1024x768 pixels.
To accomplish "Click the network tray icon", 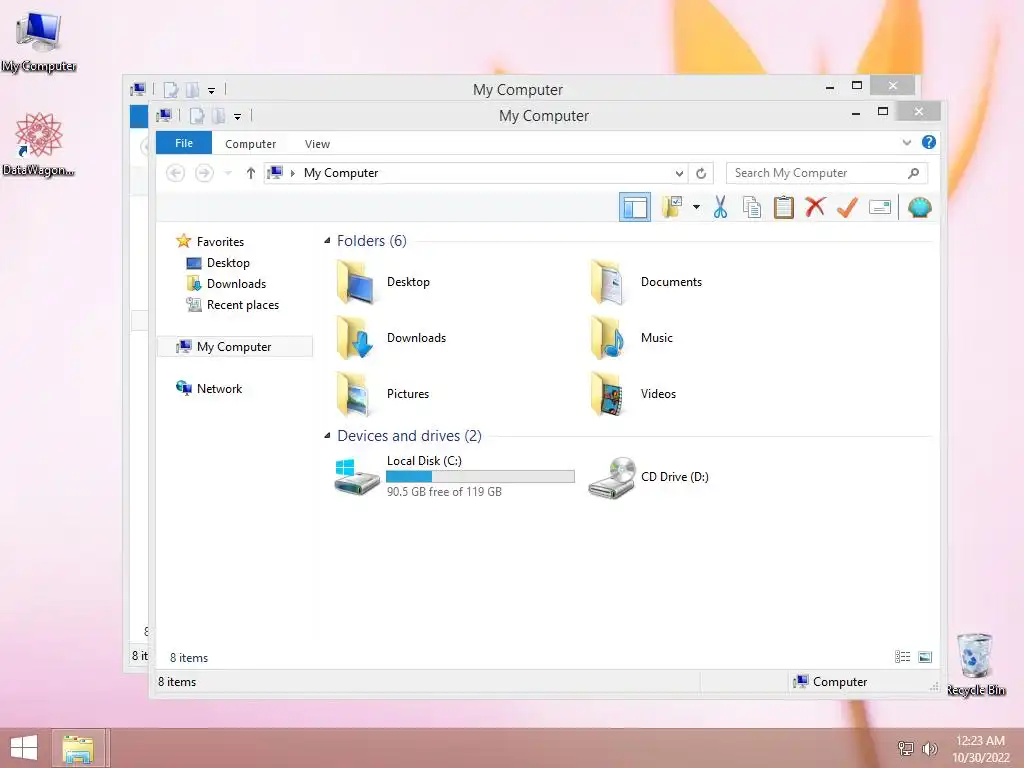I will coord(906,748).
